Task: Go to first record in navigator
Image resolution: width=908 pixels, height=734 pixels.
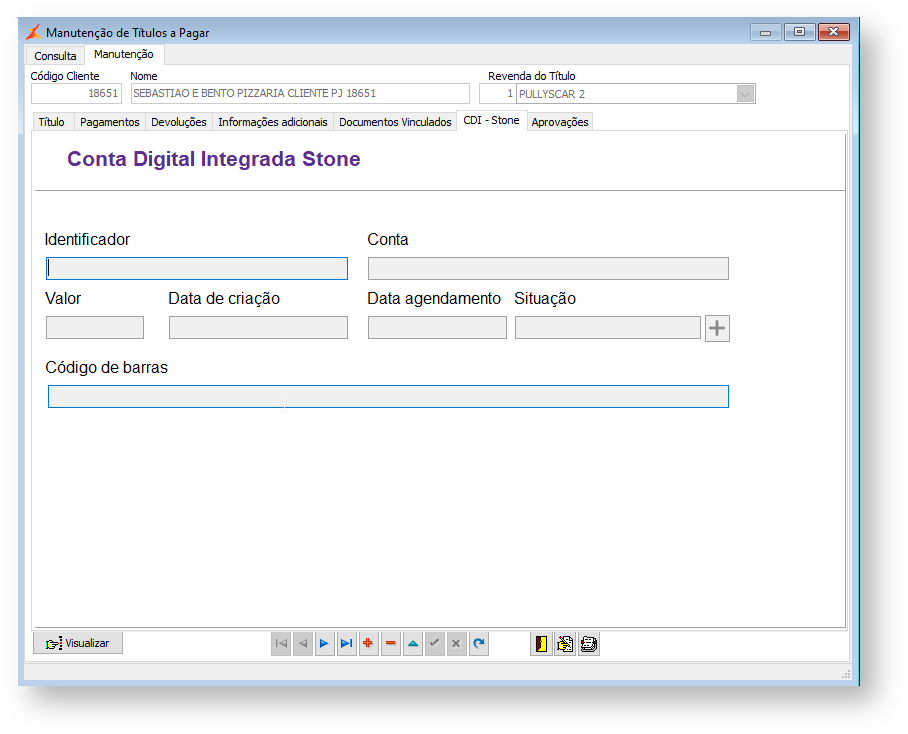Action: click(281, 644)
